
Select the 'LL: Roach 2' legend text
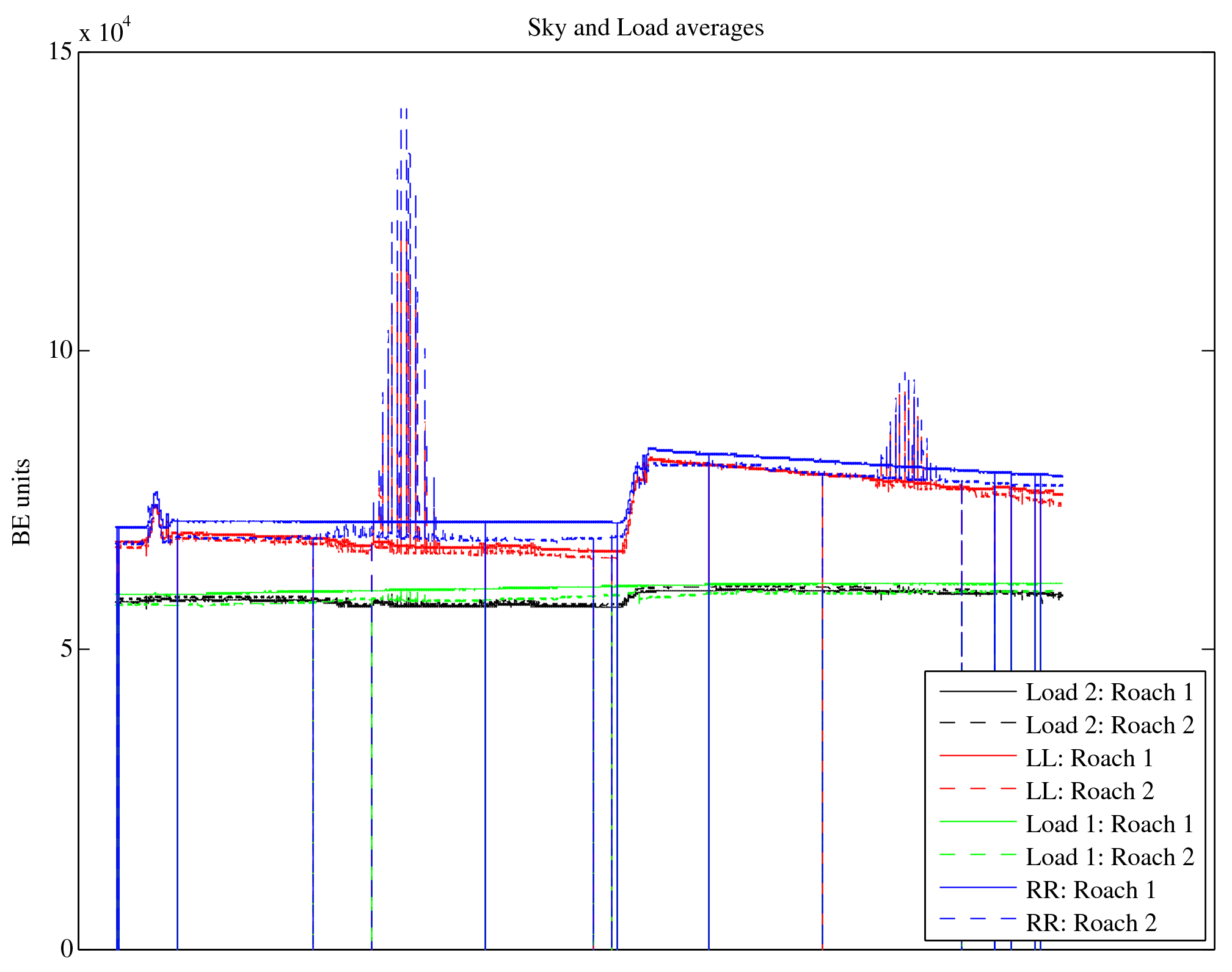tap(1089, 791)
